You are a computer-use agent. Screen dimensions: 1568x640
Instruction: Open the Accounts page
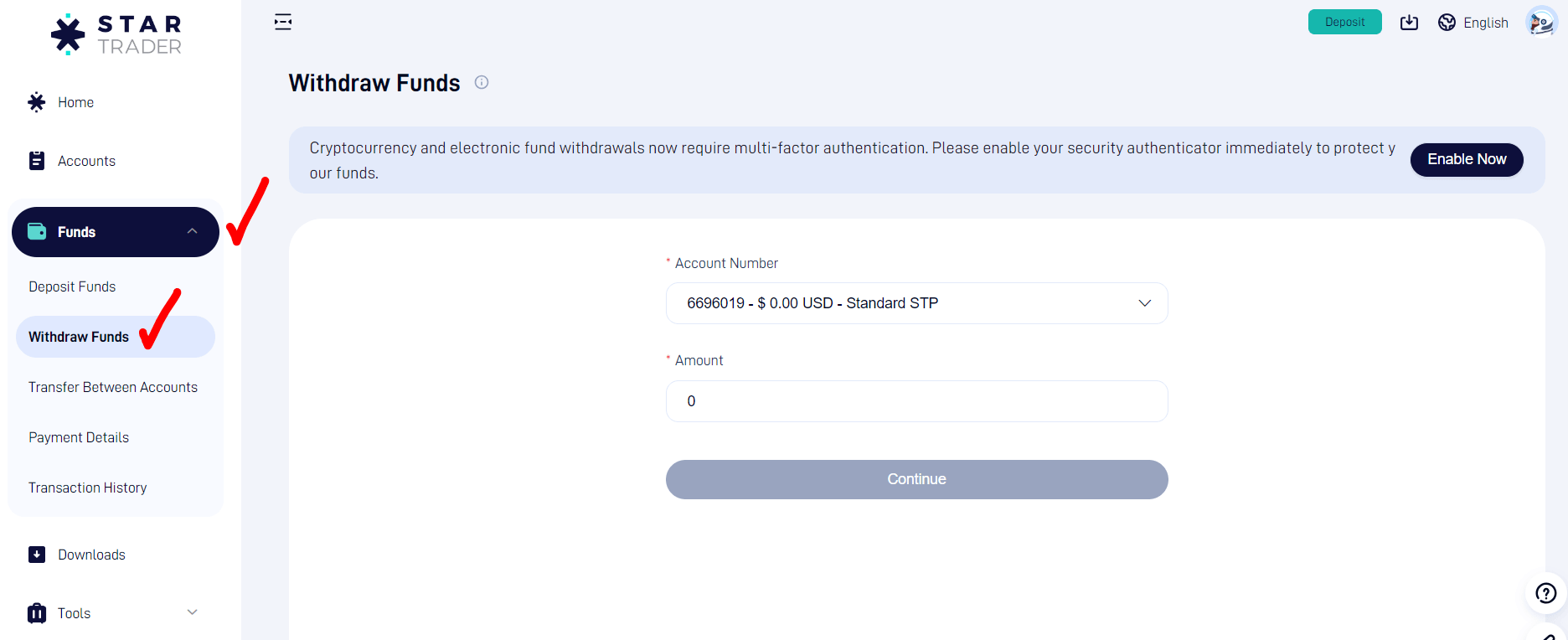coord(86,161)
